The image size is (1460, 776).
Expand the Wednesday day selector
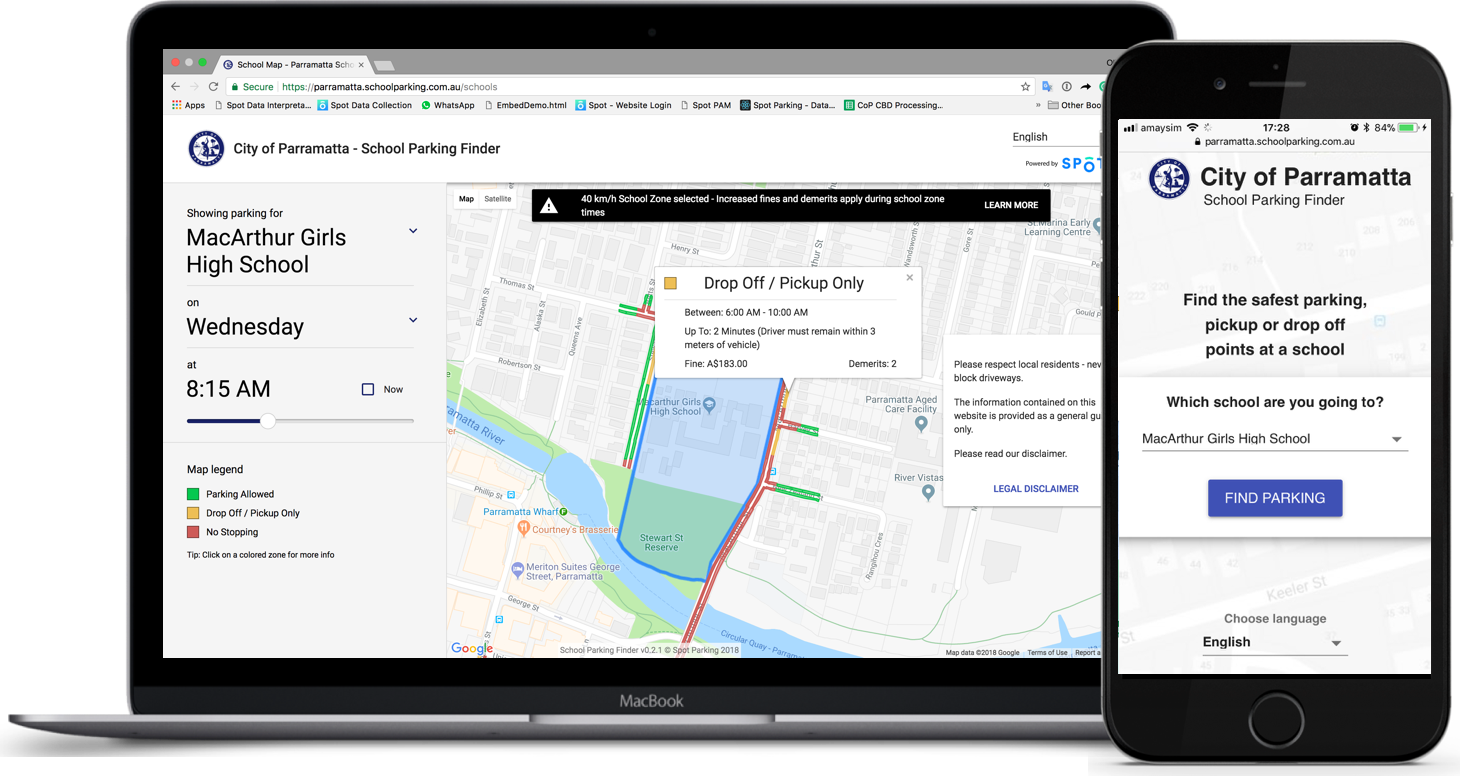tap(413, 320)
